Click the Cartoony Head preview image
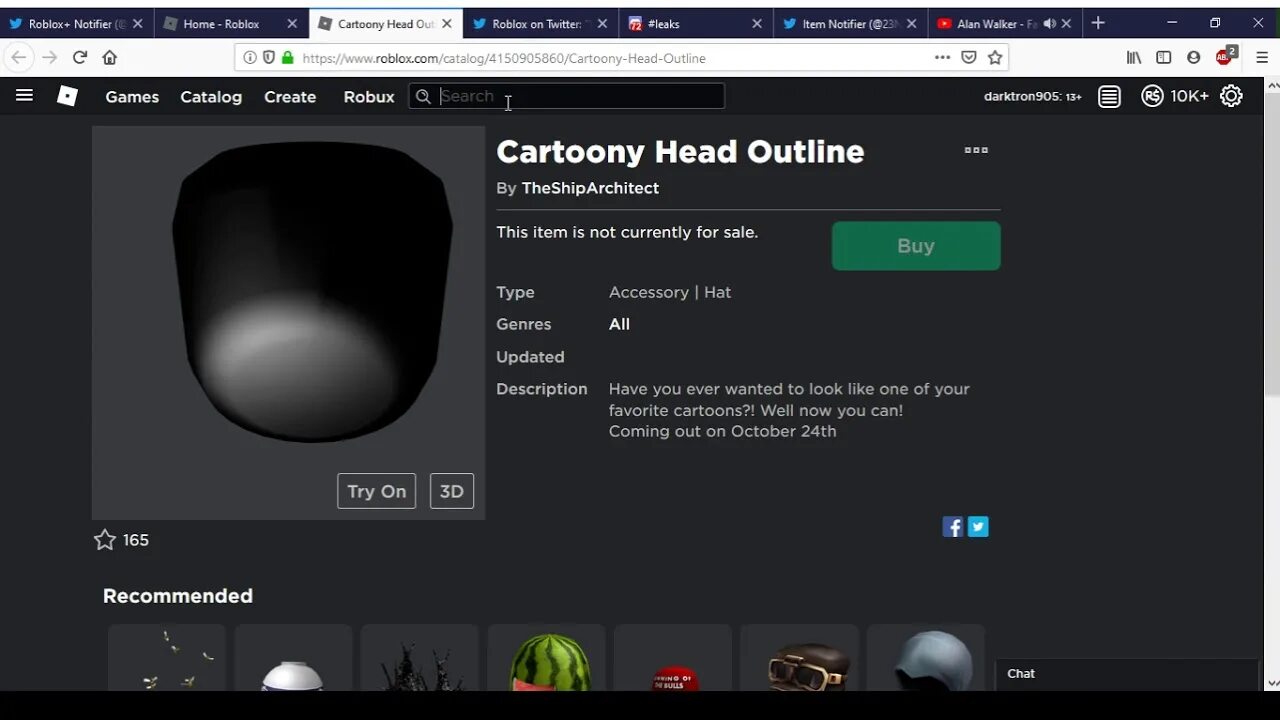Image resolution: width=1280 pixels, height=720 pixels. [288, 322]
